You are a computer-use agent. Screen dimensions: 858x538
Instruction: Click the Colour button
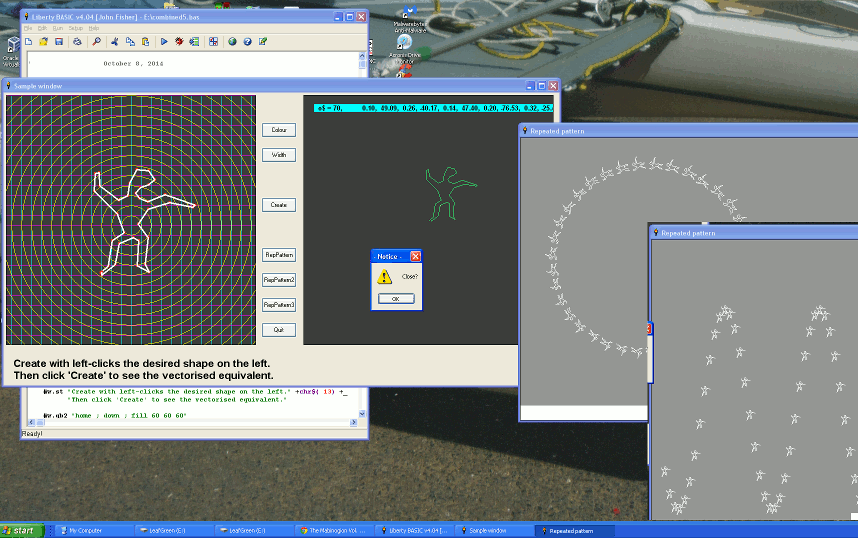(x=279, y=130)
